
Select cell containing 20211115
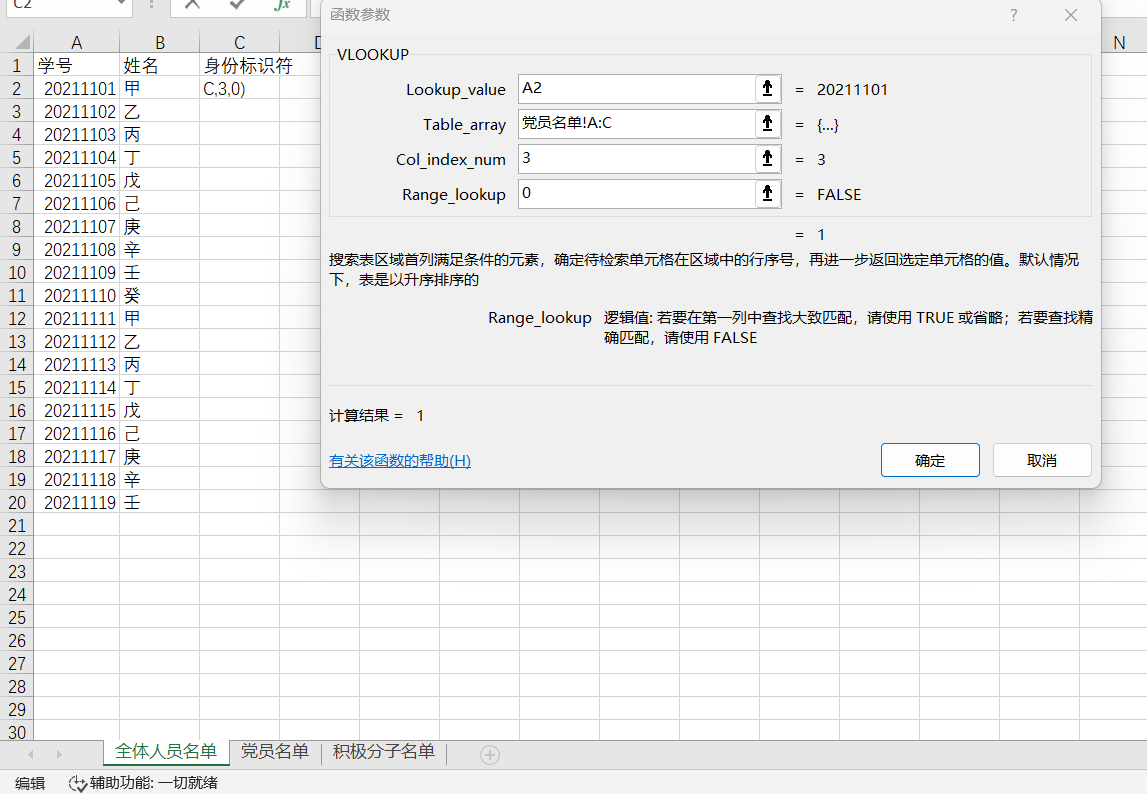[76, 411]
